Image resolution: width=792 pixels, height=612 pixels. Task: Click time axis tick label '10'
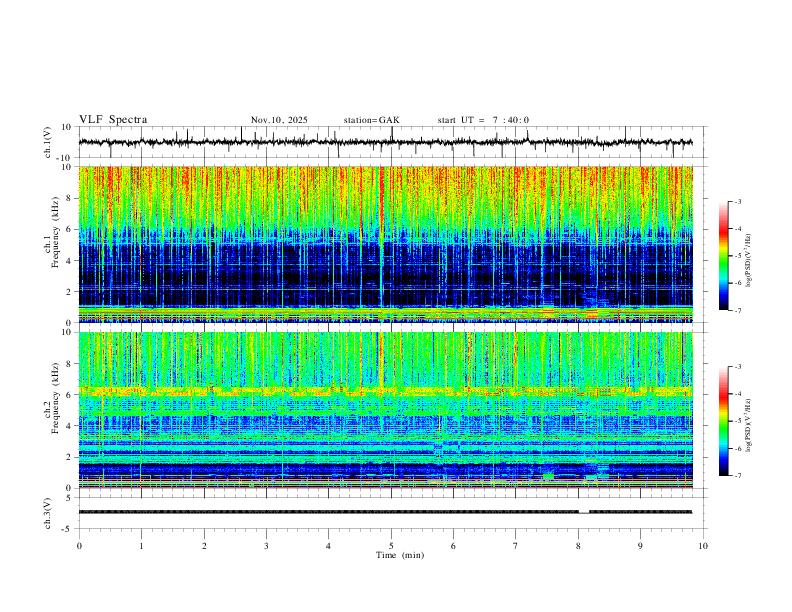[703, 546]
